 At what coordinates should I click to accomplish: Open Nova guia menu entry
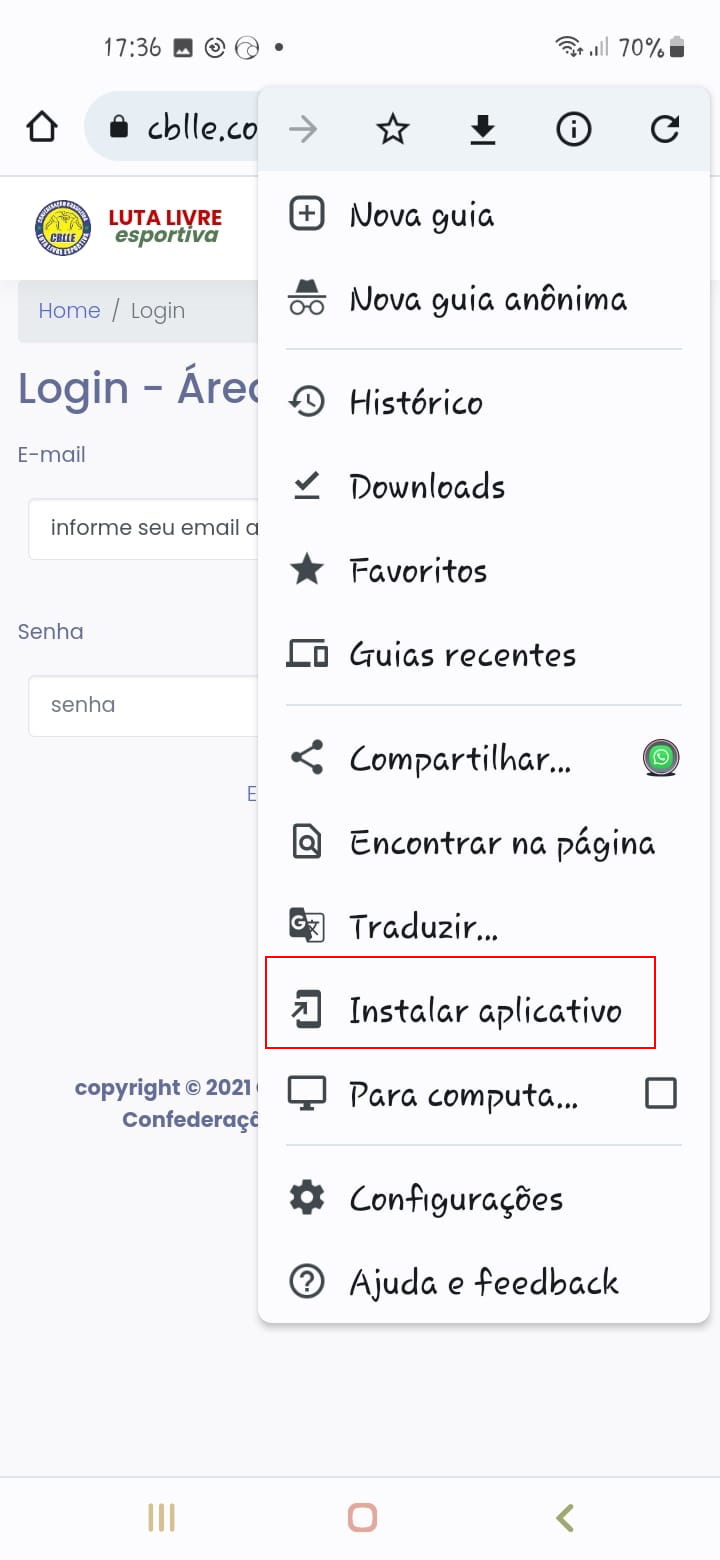pyautogui.click(x=421, y=215)
